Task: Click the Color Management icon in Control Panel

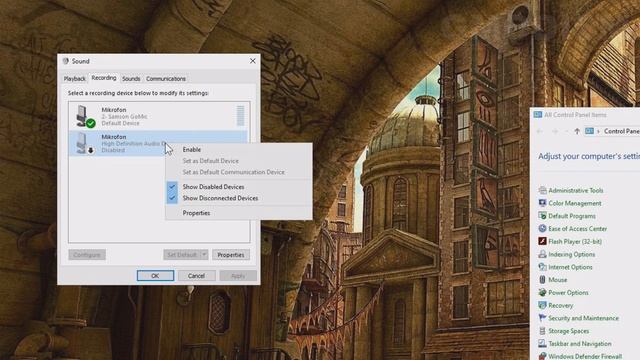Action: click(542, 203)
